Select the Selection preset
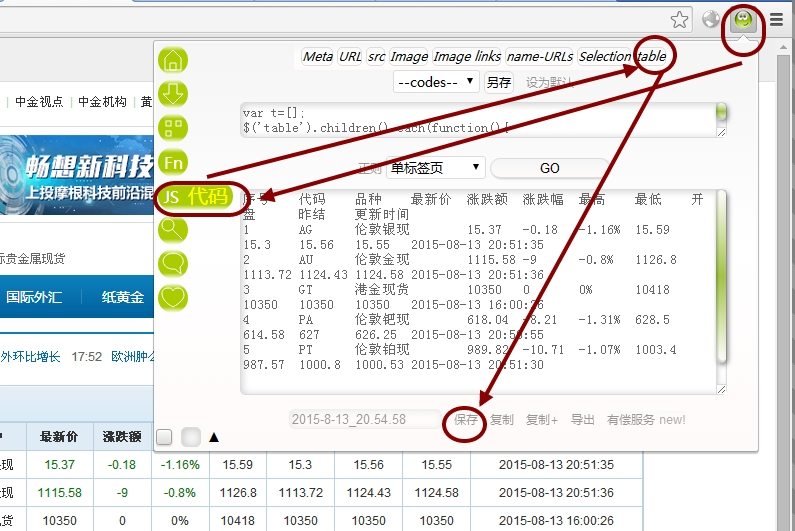 click(604, 56)
